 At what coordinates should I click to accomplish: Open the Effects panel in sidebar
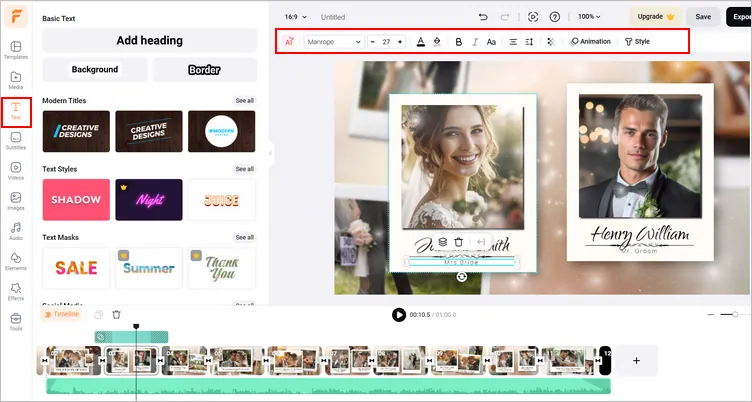[16, 292]
